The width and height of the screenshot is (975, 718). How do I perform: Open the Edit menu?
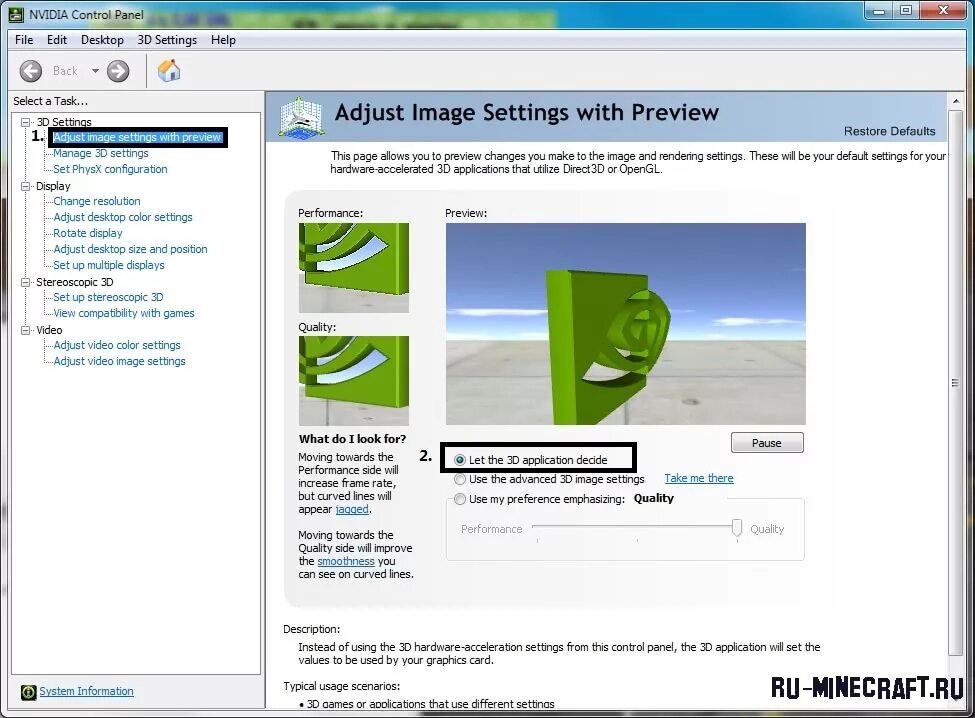click(x=57, y=40)
